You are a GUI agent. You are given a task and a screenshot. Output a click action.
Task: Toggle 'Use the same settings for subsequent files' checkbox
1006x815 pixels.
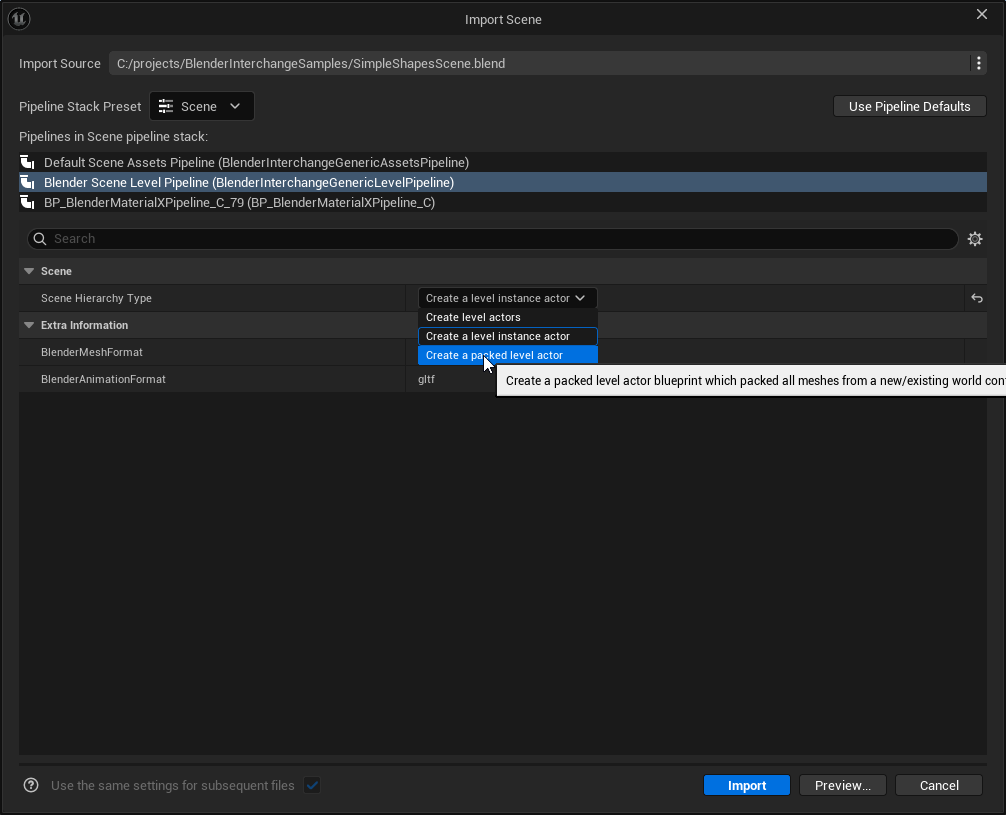[x=312, y=785]
